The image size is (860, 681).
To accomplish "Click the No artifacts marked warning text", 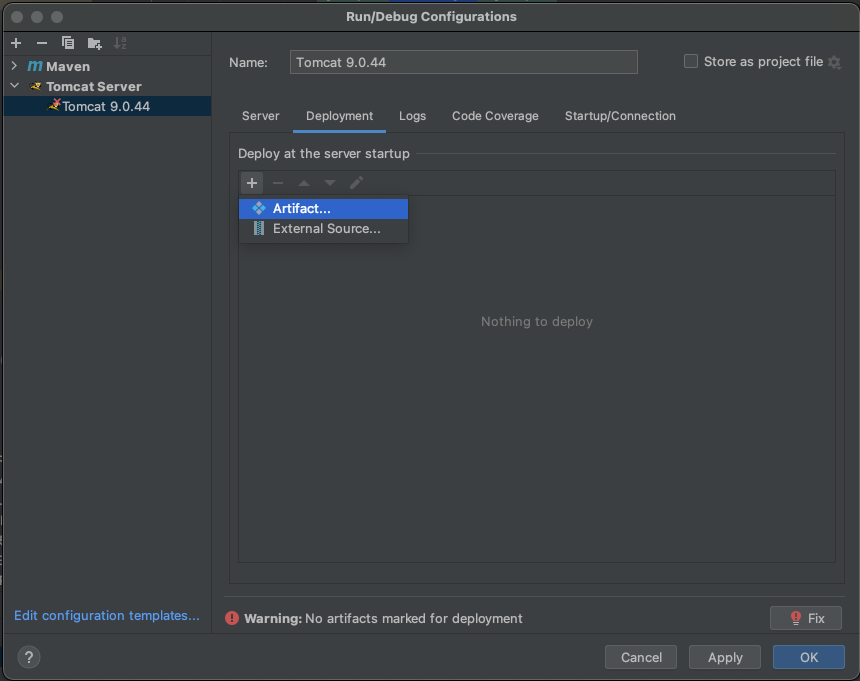I will click(x=414, y=618).
